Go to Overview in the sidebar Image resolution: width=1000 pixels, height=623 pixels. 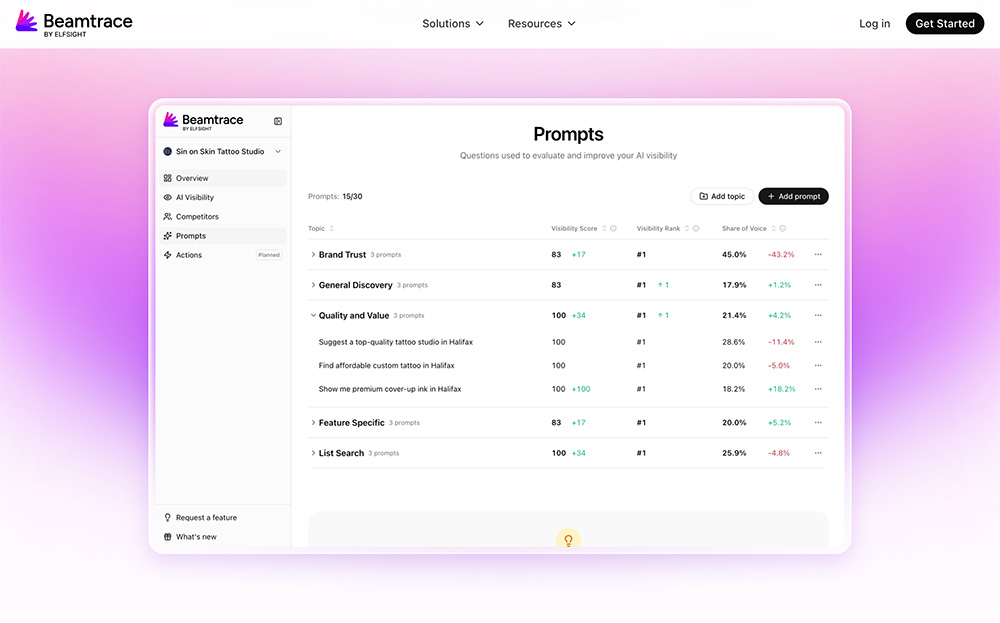(x=223, y=179)
